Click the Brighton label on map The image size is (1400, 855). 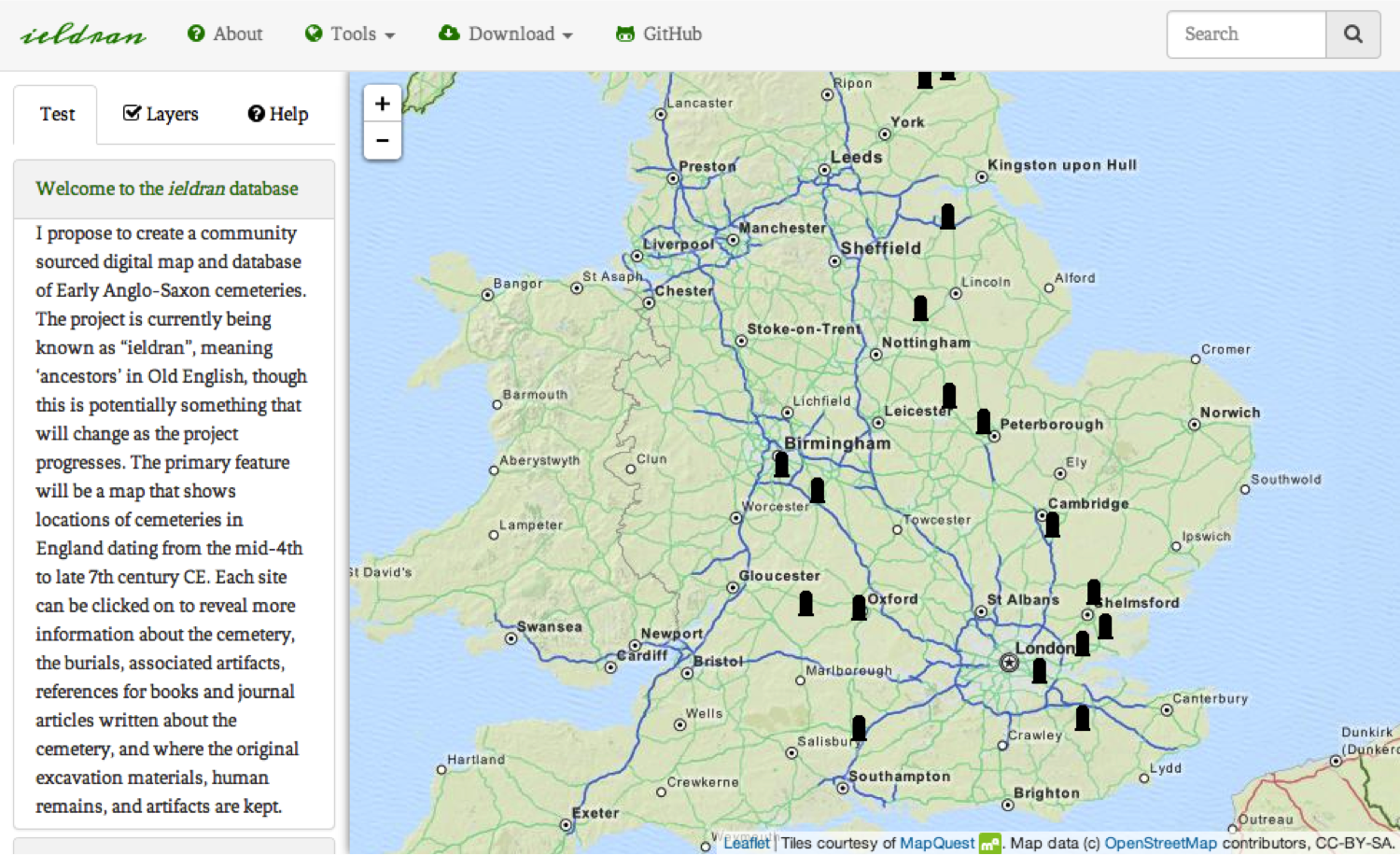click(1046, 793)
